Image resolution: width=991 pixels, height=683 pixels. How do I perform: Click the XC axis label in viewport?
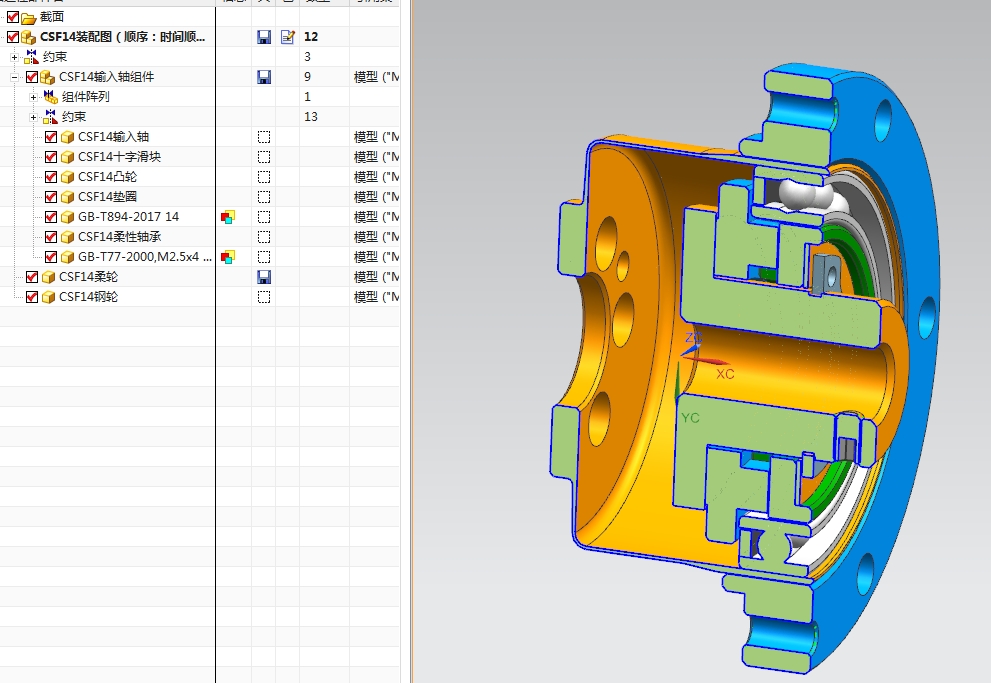coord(725,374)
